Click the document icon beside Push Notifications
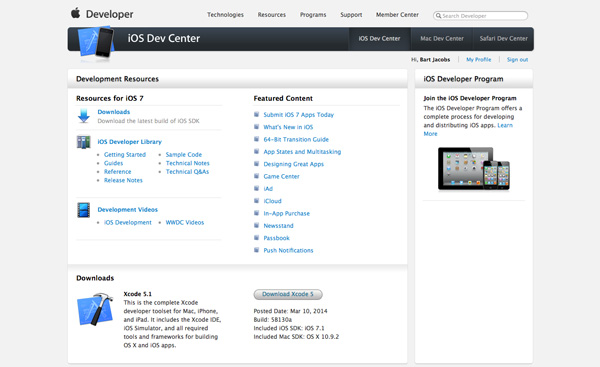 (256, 250)
